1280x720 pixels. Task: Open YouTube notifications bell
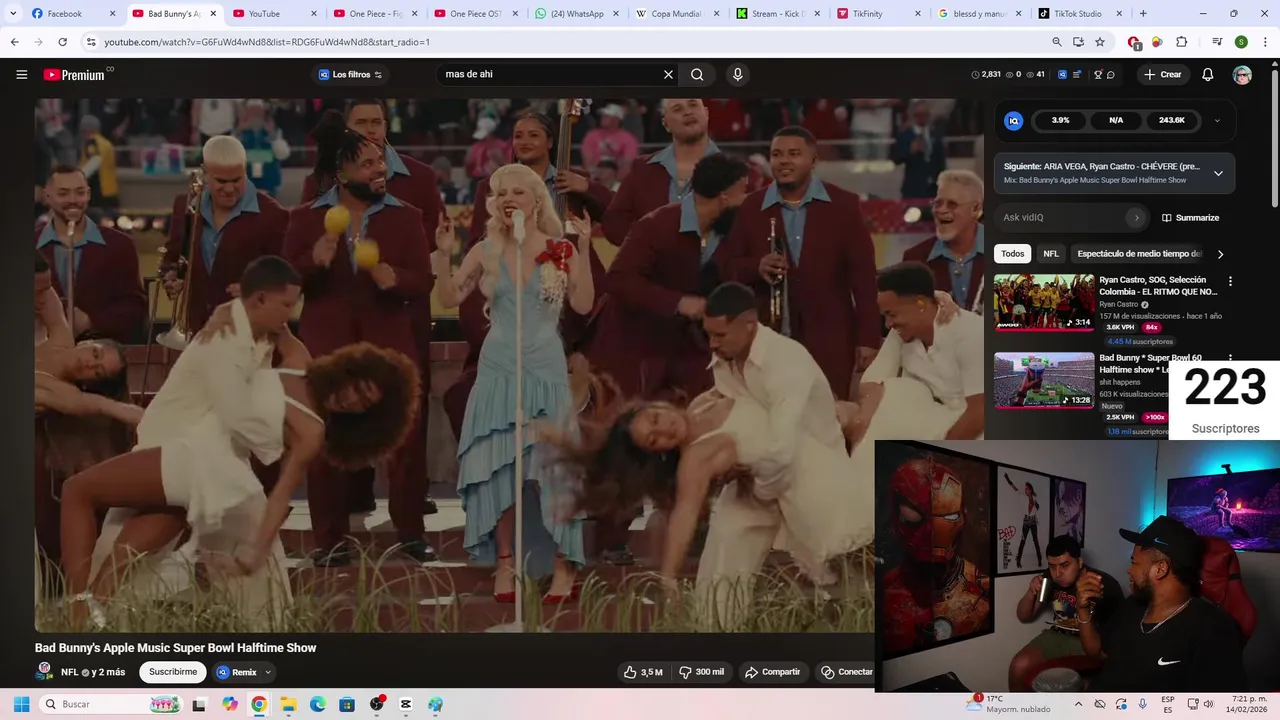pos(1208,75)
